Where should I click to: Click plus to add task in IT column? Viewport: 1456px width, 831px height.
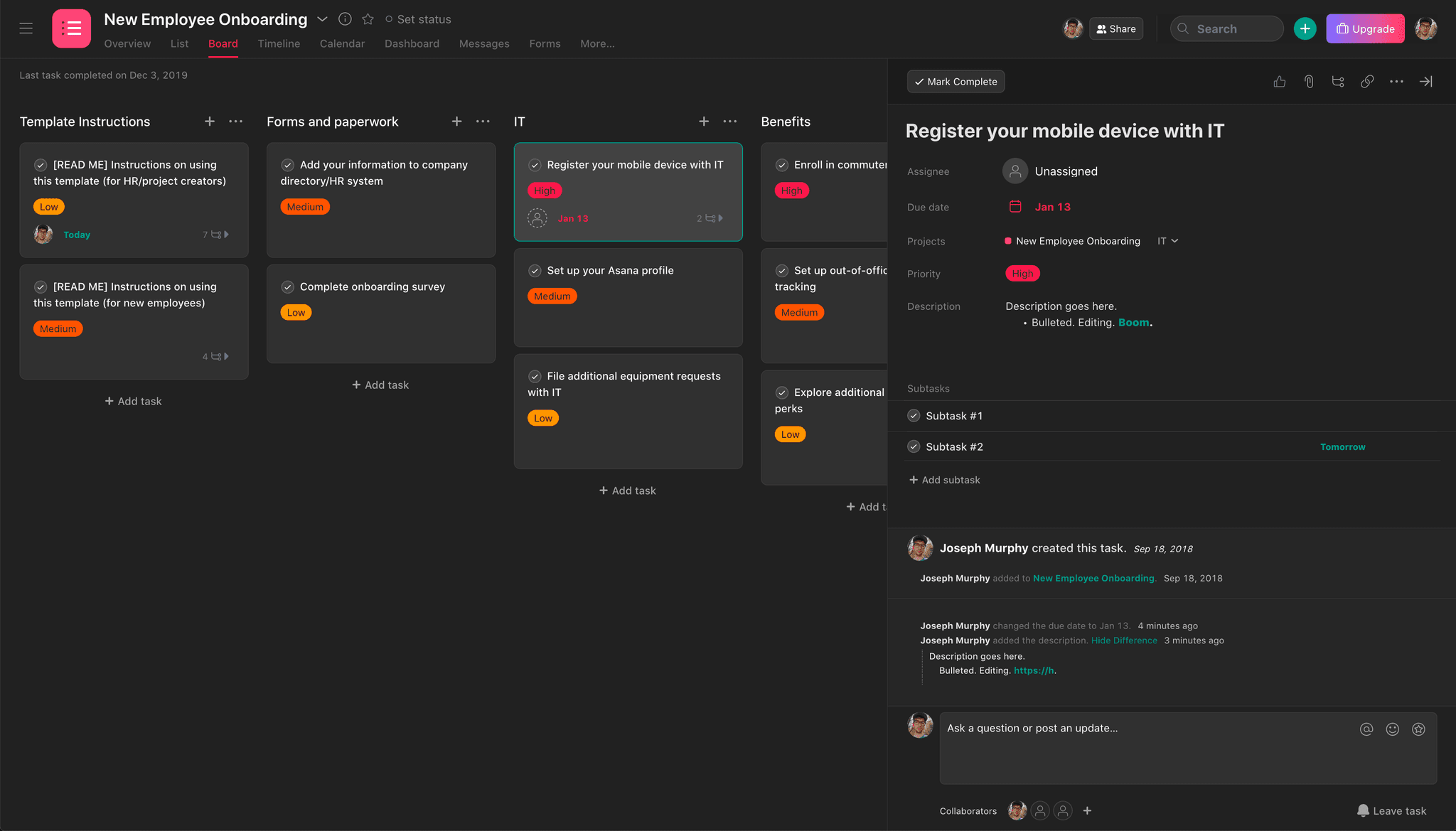tap(704, 122)
